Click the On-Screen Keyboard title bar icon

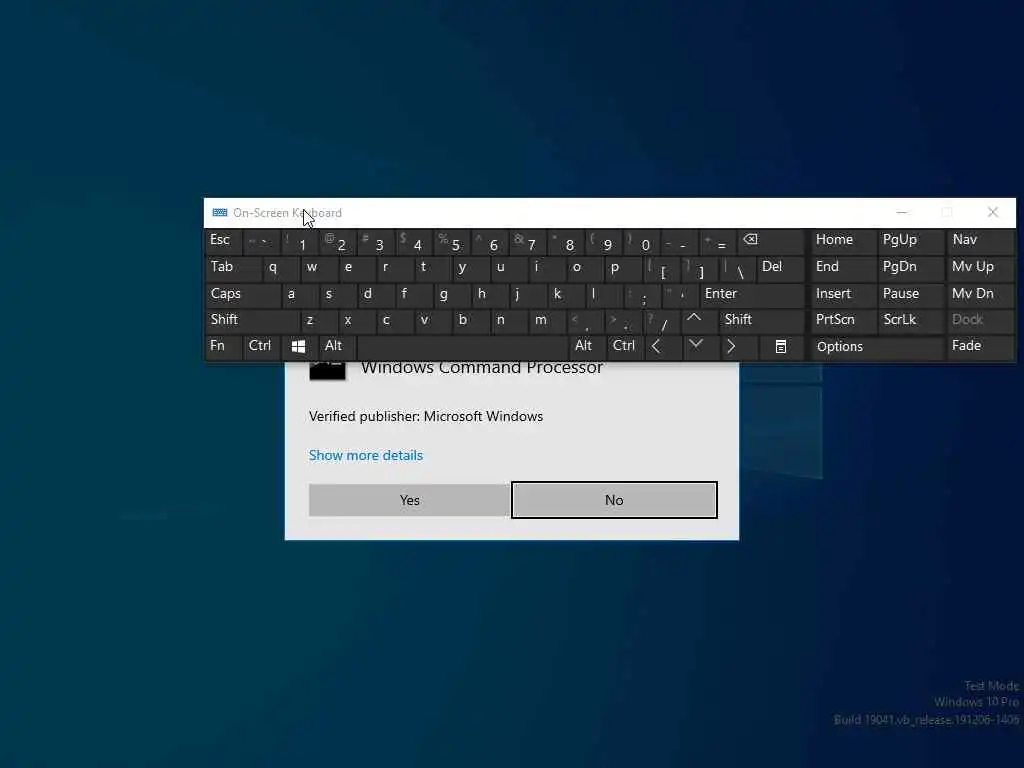220,213
